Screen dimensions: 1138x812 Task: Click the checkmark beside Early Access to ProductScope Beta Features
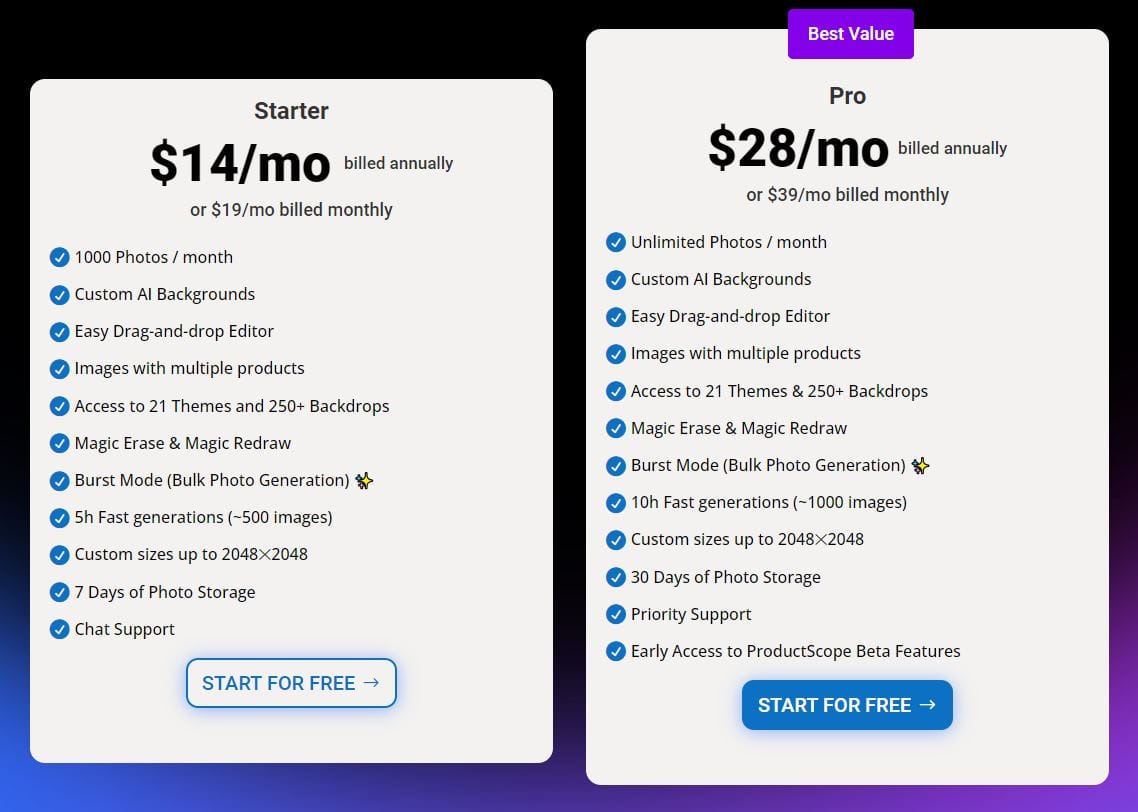click(616, 651)
